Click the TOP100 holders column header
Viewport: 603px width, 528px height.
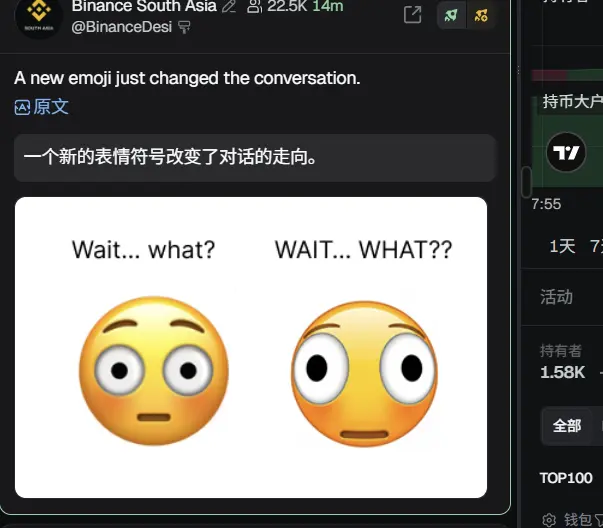pyautogui.click(x=566, y=478)
